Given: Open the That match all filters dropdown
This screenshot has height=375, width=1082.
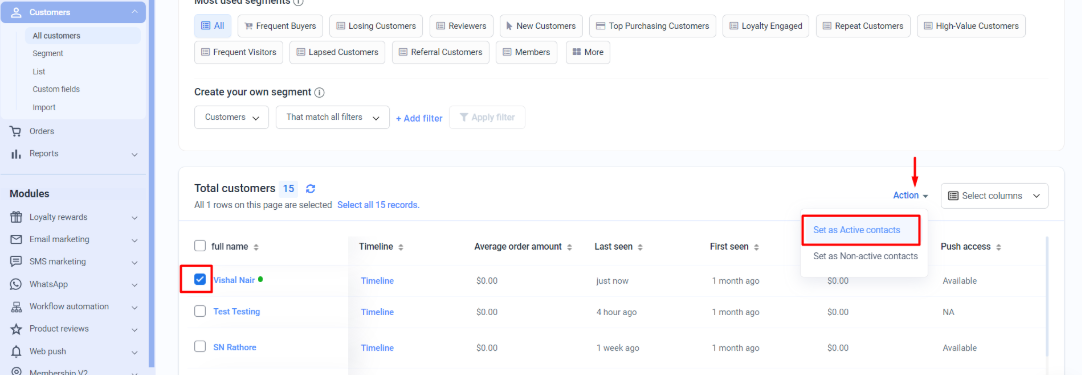Looking at the screenshot, I should (333, 117).
